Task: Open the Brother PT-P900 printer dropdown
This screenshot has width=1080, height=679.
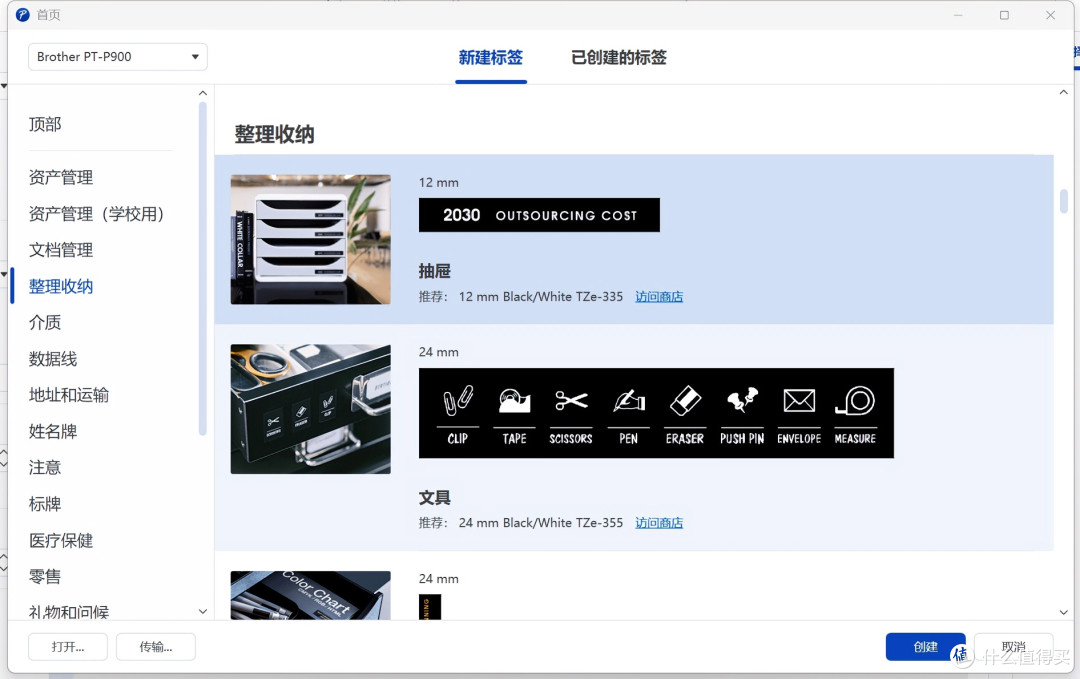Action: point(117,56)
